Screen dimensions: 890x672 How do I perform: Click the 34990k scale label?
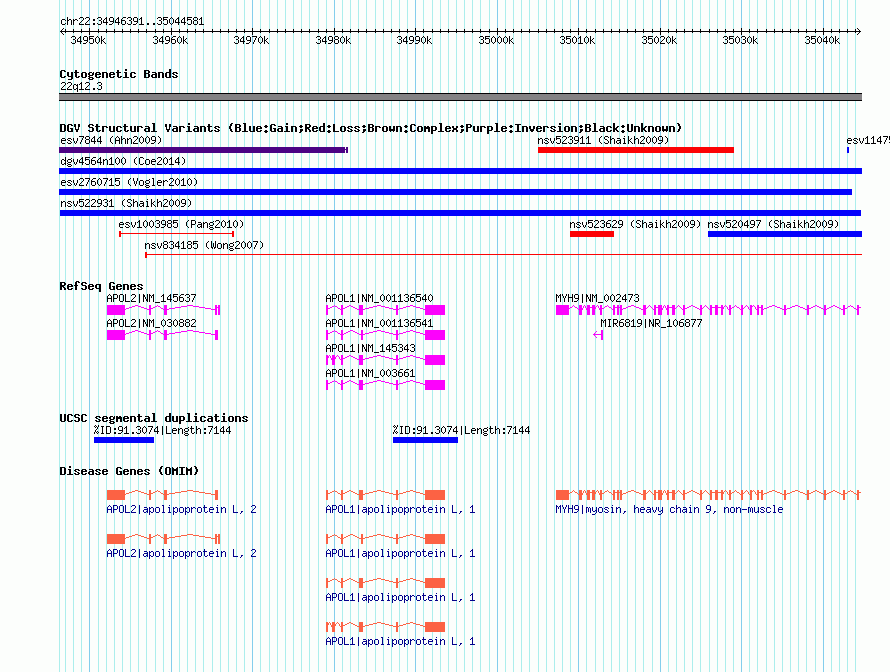pyautogui.click(x=414, y=40)
